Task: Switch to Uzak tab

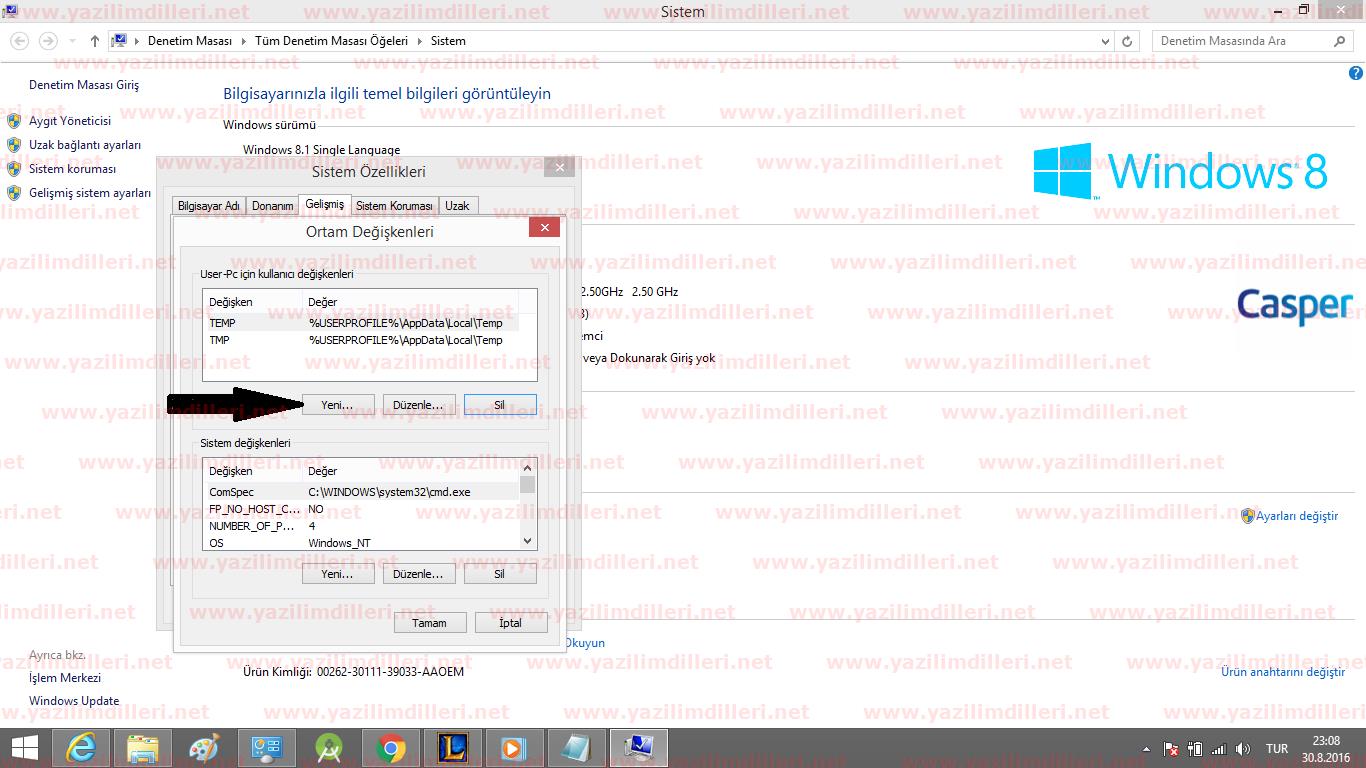Action: coord(457,206)
